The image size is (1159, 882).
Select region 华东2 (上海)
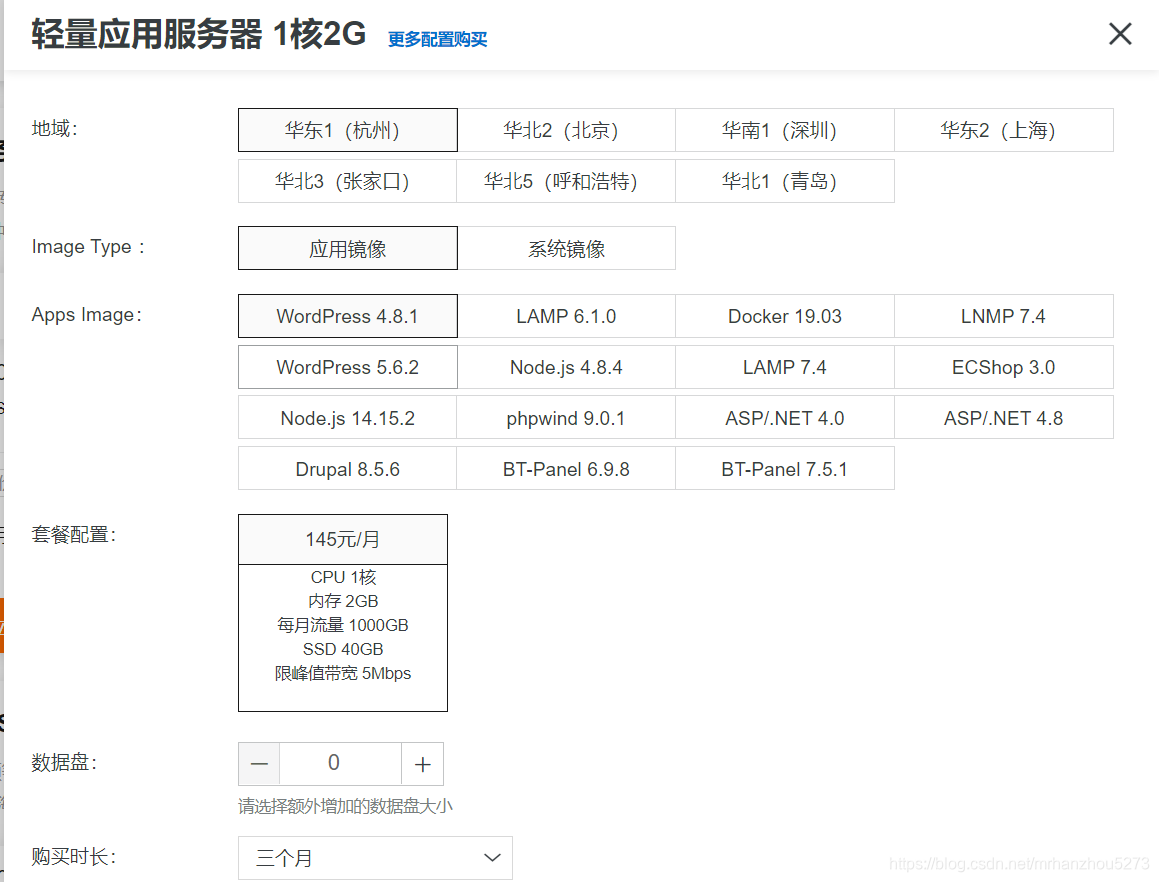click(x=1004, y=130)
